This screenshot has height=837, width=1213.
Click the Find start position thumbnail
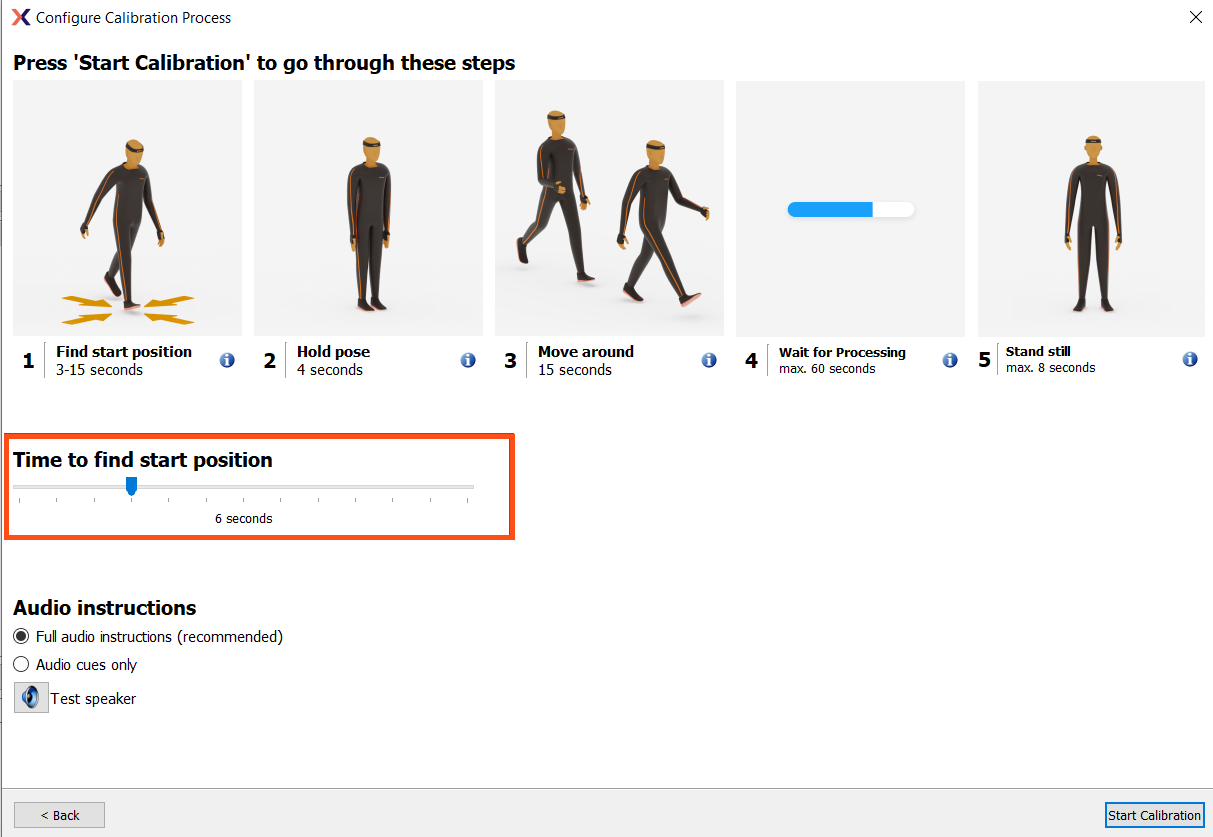(x=127, y=207)
